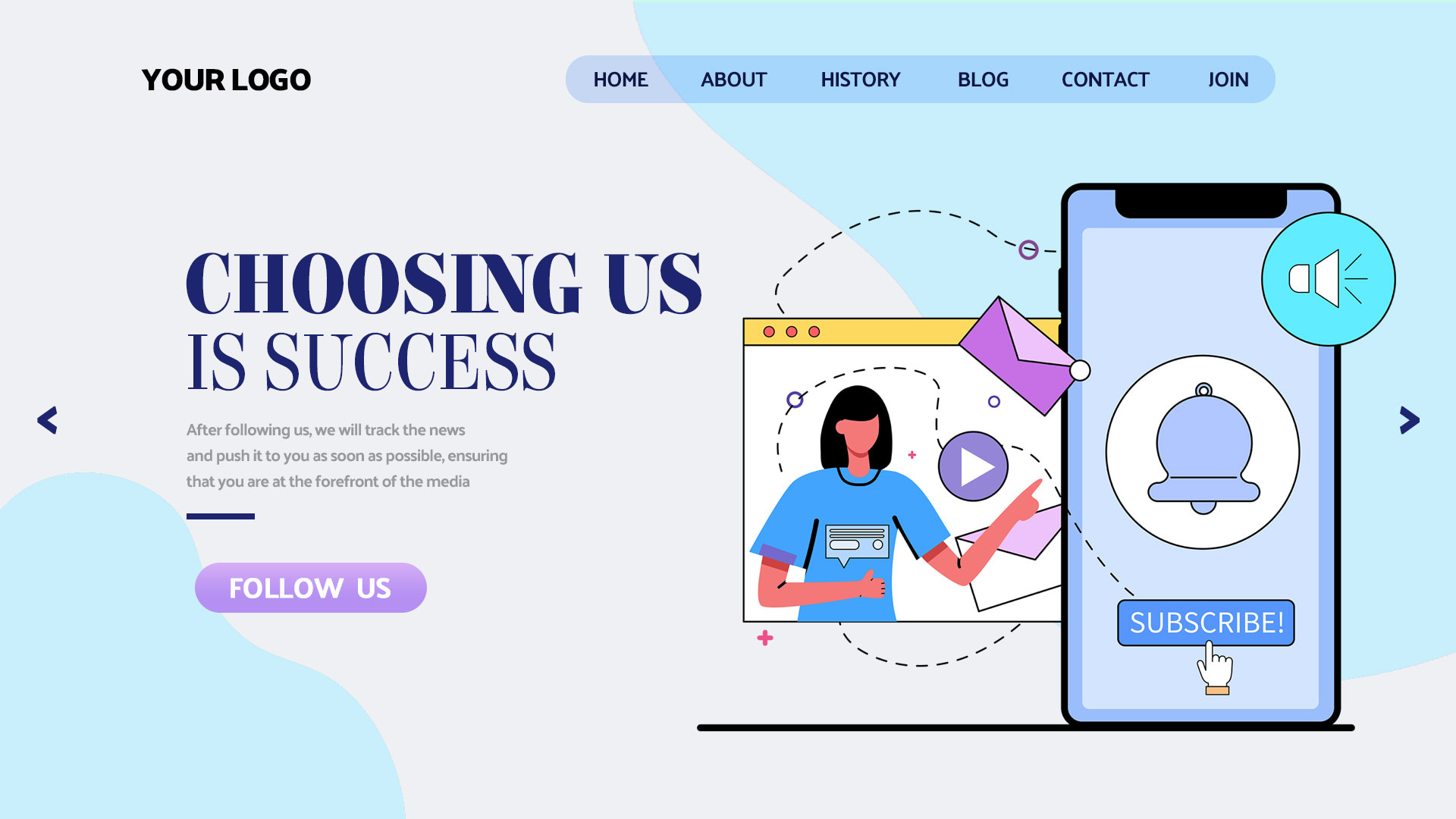Click the left navigation arrow

(x=47, y=421)
